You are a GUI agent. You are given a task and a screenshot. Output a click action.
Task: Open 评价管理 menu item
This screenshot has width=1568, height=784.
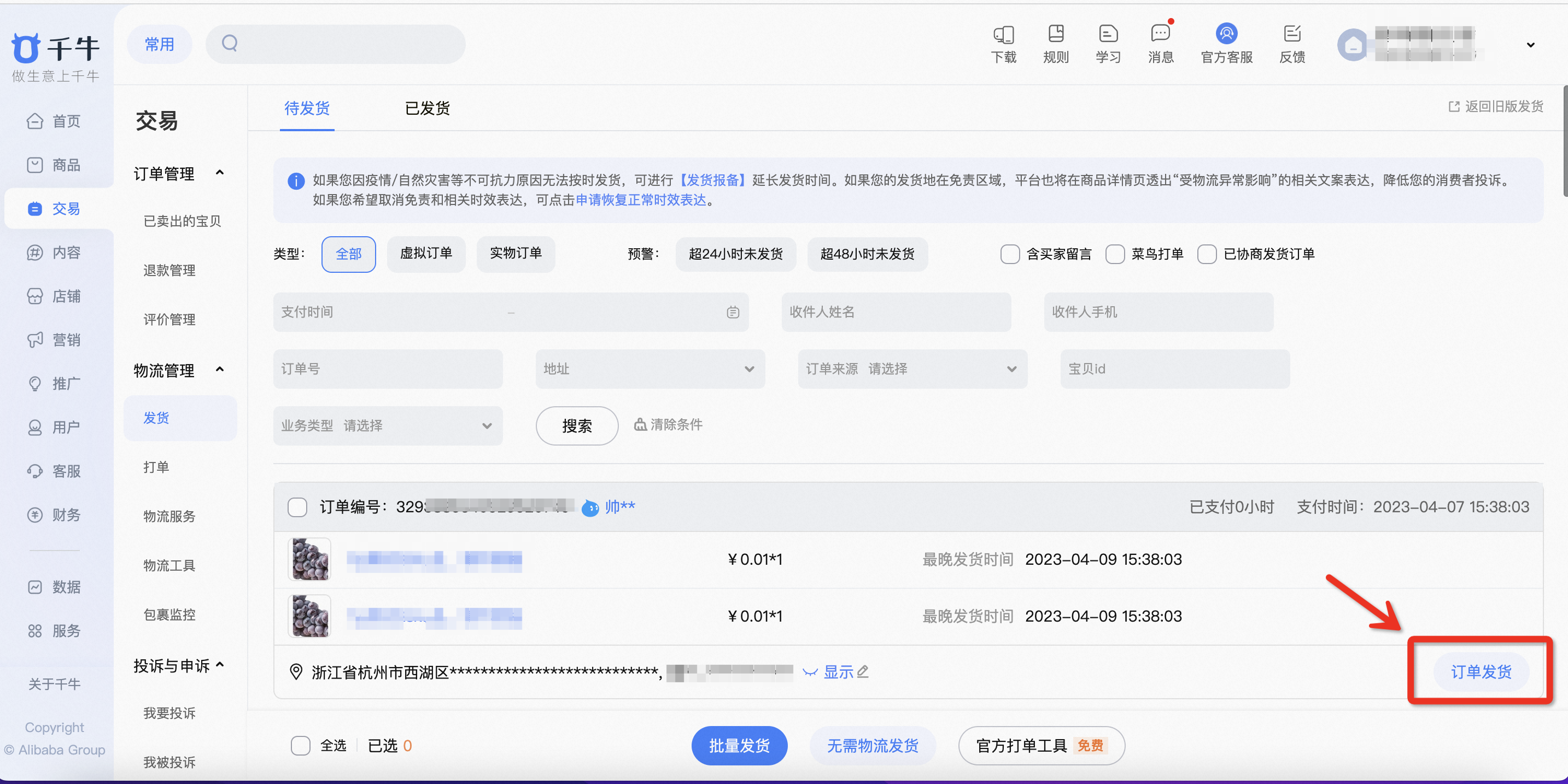[x=169, y=320]
